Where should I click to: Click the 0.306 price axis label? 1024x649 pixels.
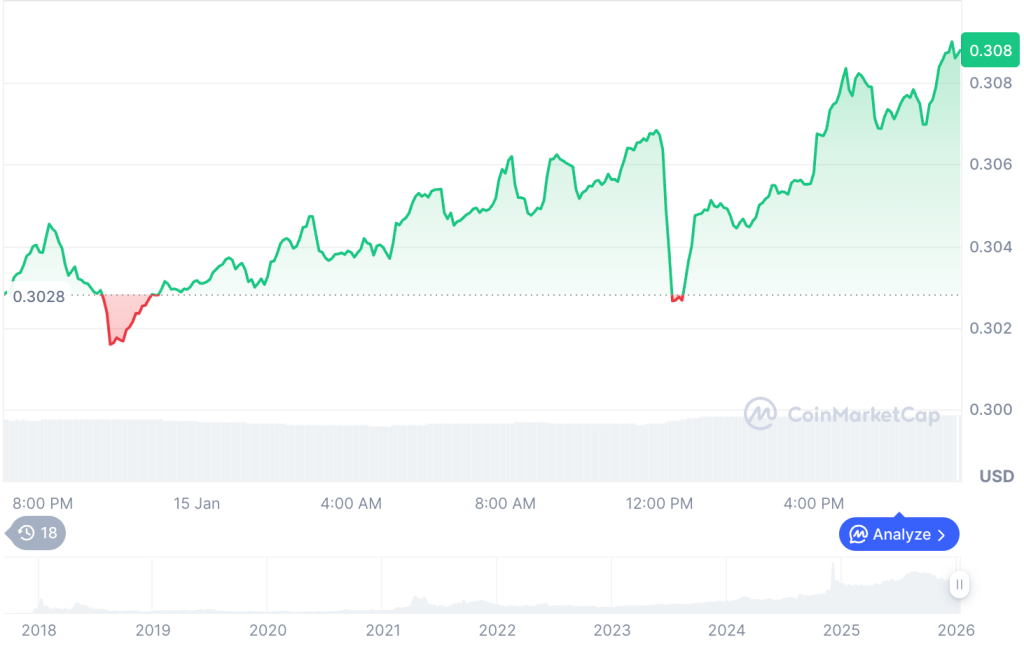point(990,164)
